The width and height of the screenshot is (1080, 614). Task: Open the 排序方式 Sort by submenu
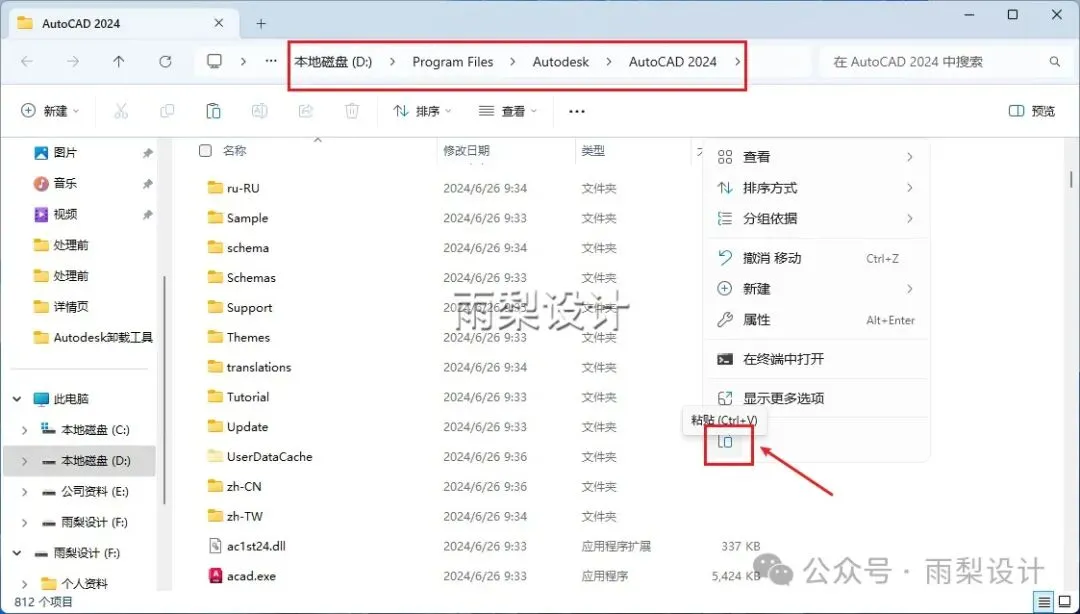(x=816, y=188)
